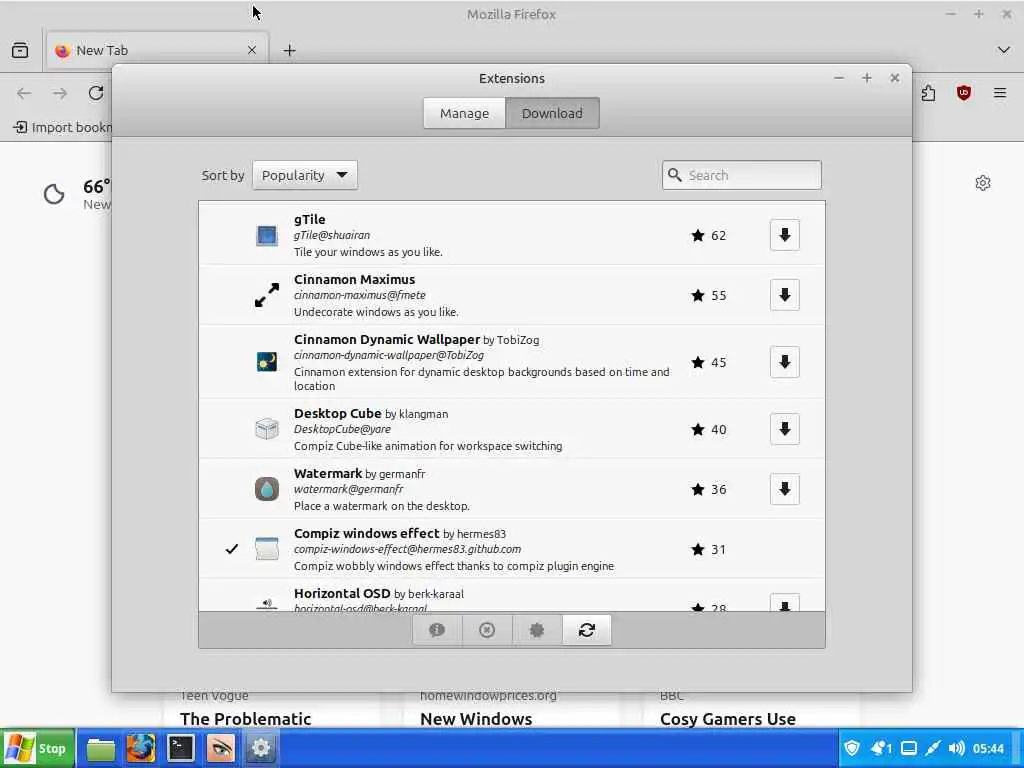Click the Dynamic Wallpaper moon icon

(x=266, y=362)
